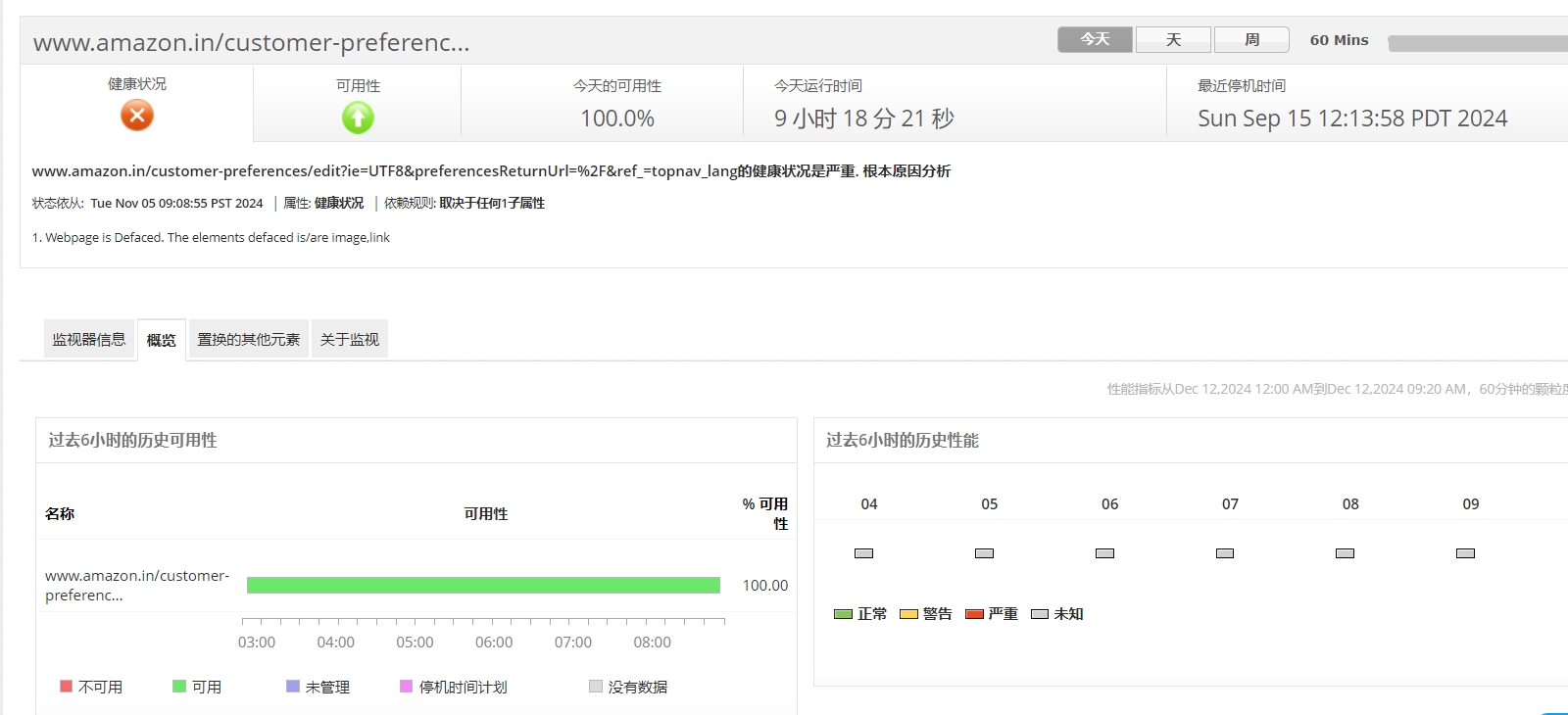Click the 取决于任何1子属性 dependency rule text
Screen dimensions: 1568x715
click(492, 204)
